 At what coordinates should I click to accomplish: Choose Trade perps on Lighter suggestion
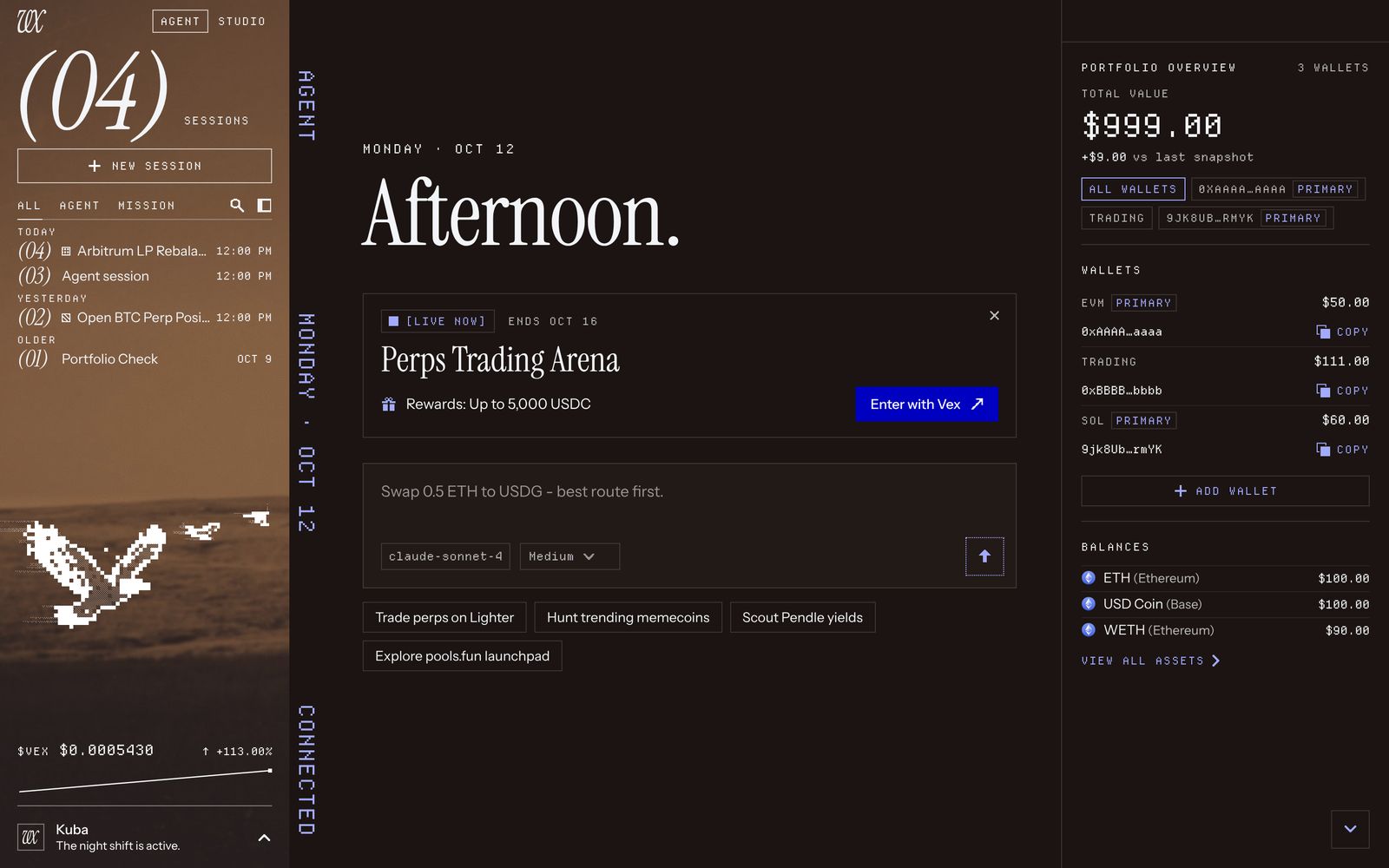click(444, 617)
